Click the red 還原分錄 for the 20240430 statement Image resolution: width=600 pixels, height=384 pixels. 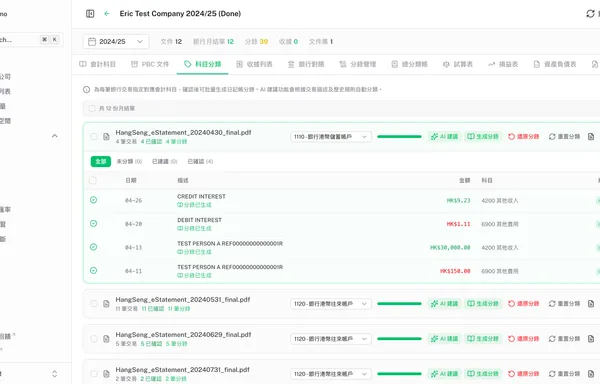pyautogui.click(x=523, y=137)
